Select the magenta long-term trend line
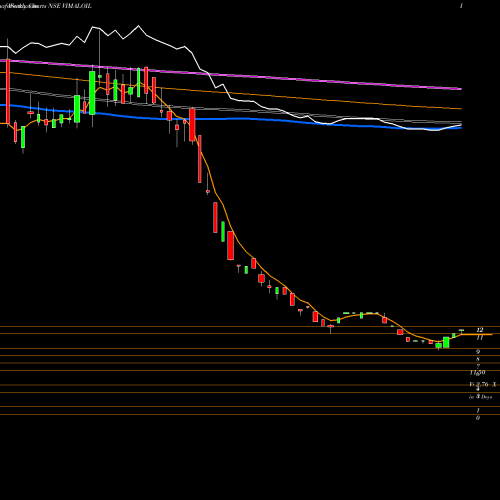 [x=231, y=75]
